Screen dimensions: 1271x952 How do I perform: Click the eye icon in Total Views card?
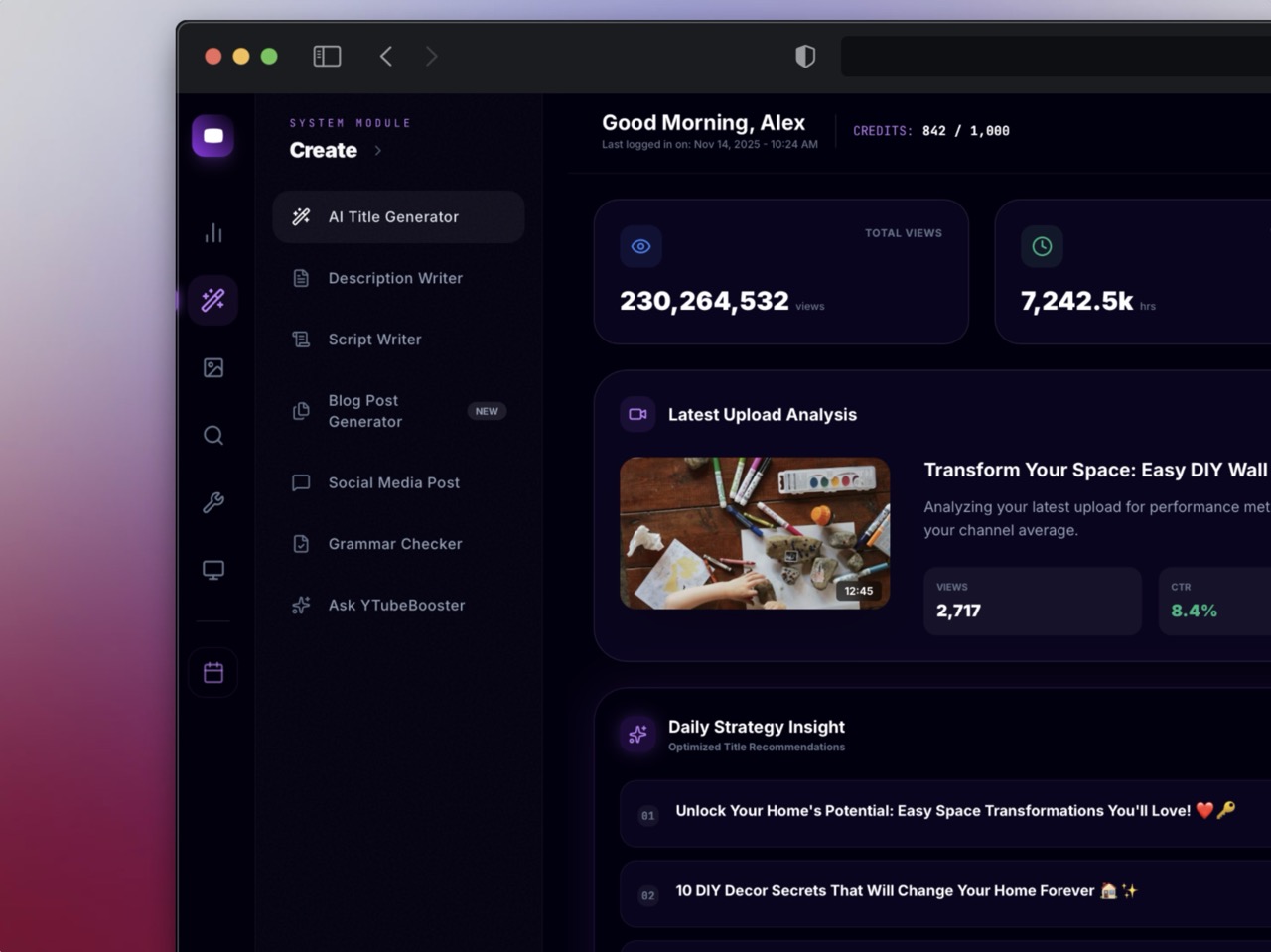pos(640,246)
